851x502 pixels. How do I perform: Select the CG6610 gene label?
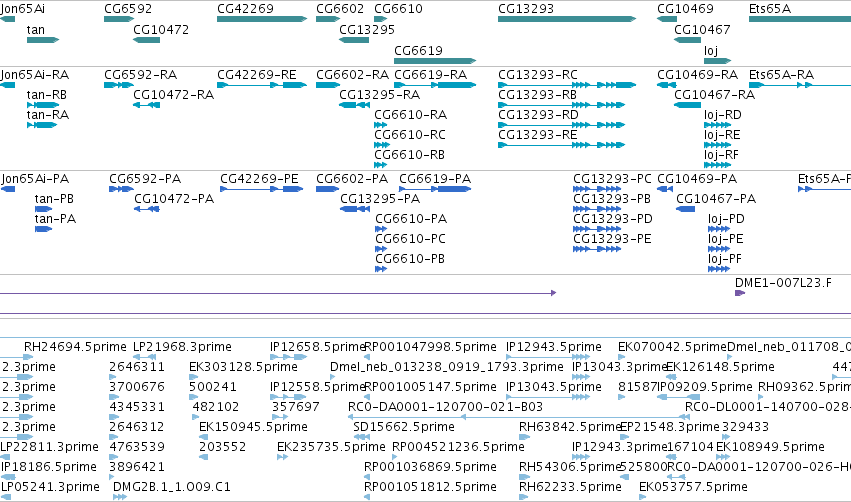coord(398,9)
